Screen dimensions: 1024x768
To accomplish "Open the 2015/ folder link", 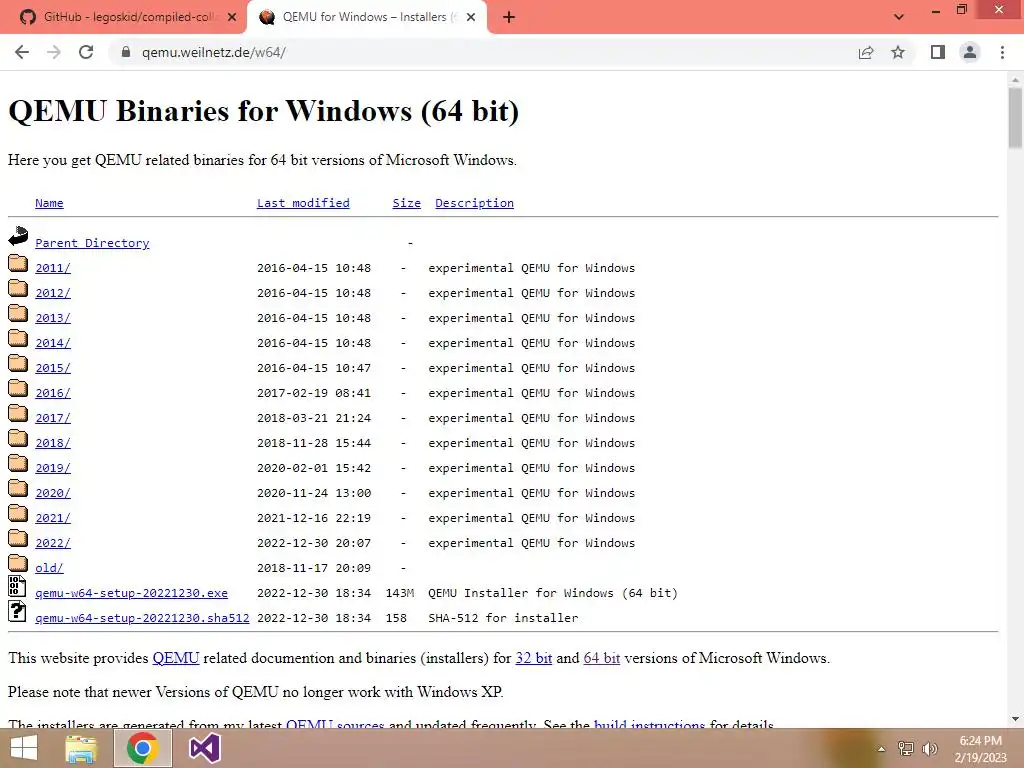I will coord(53,368).
